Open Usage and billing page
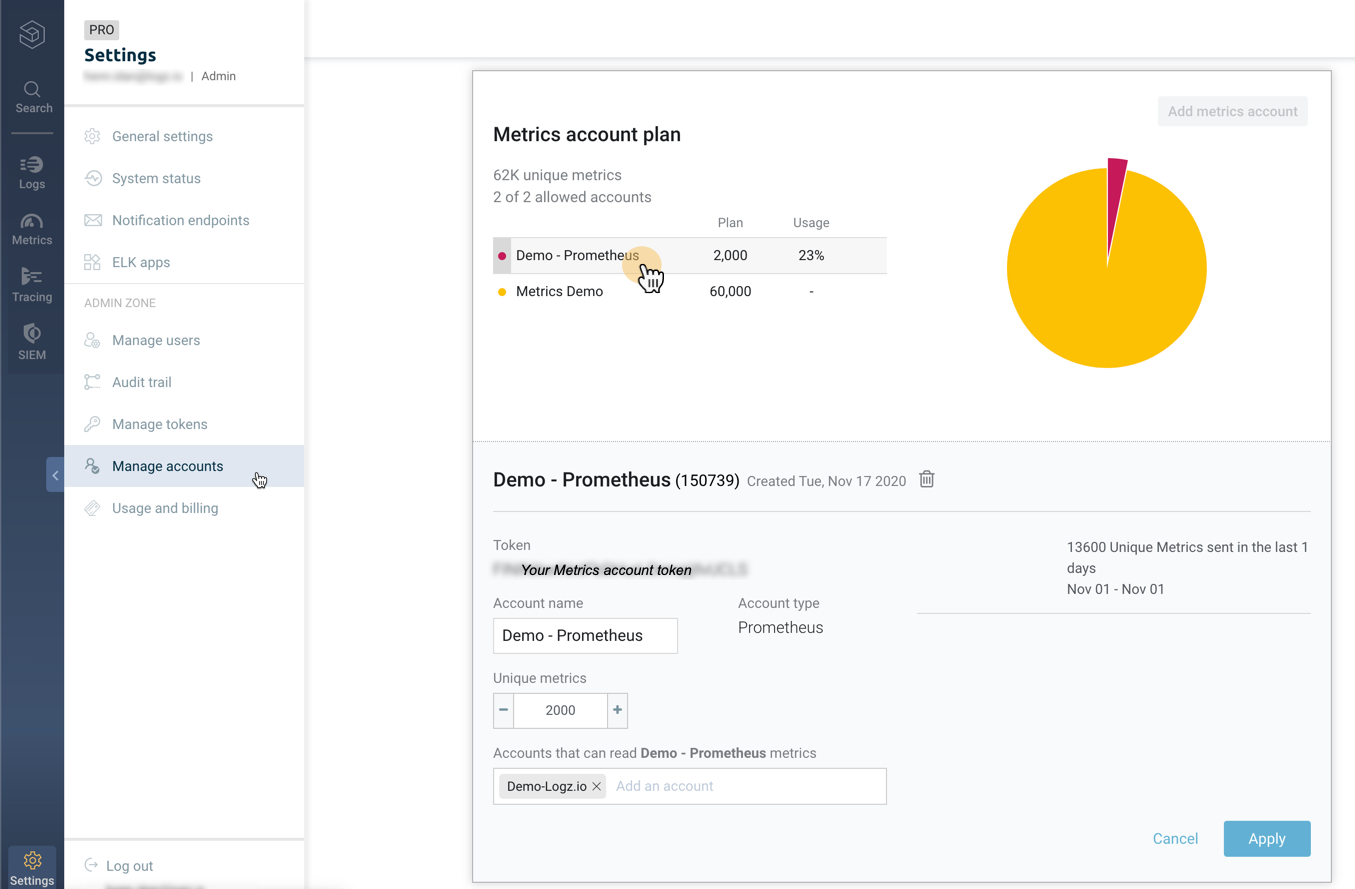The image size is (1355, 889). 165,509
